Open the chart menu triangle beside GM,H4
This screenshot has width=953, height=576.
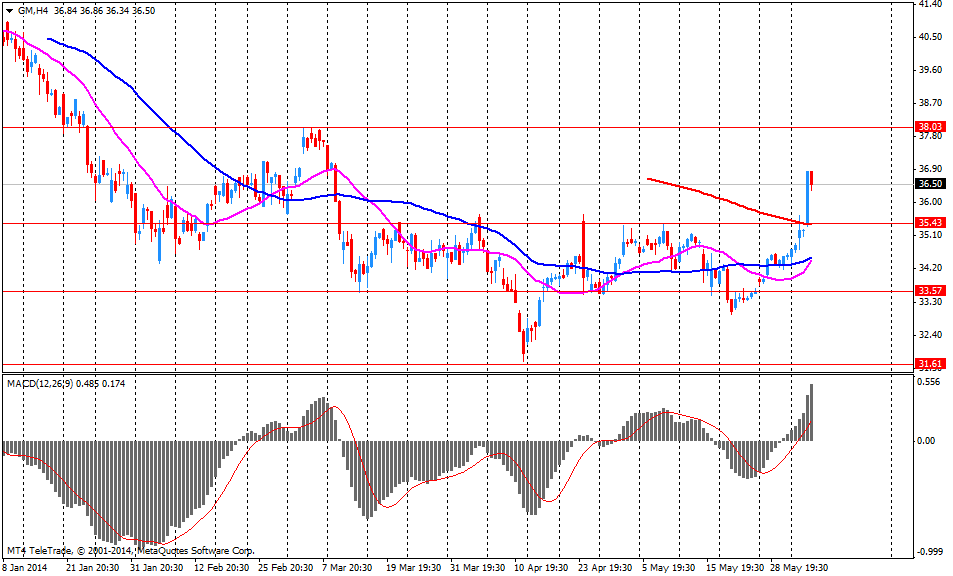[9, 10]
